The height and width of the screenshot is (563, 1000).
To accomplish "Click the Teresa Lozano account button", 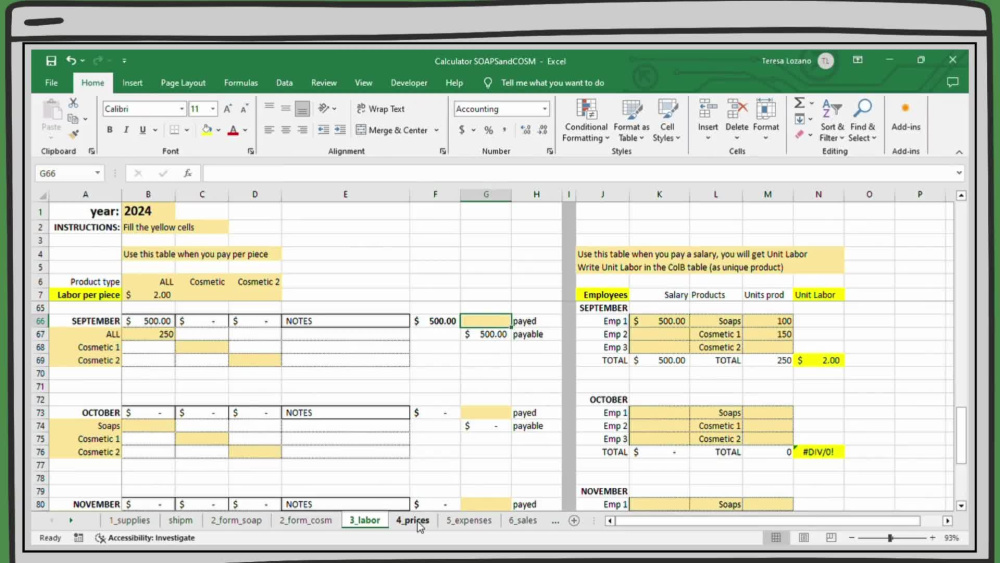I will (797, 61).
